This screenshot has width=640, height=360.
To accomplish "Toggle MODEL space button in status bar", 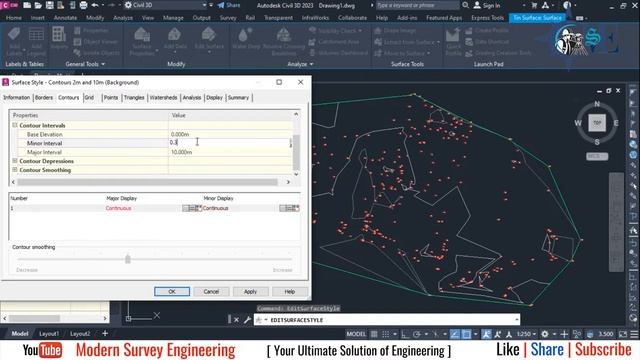I will [x=356, y=334].
